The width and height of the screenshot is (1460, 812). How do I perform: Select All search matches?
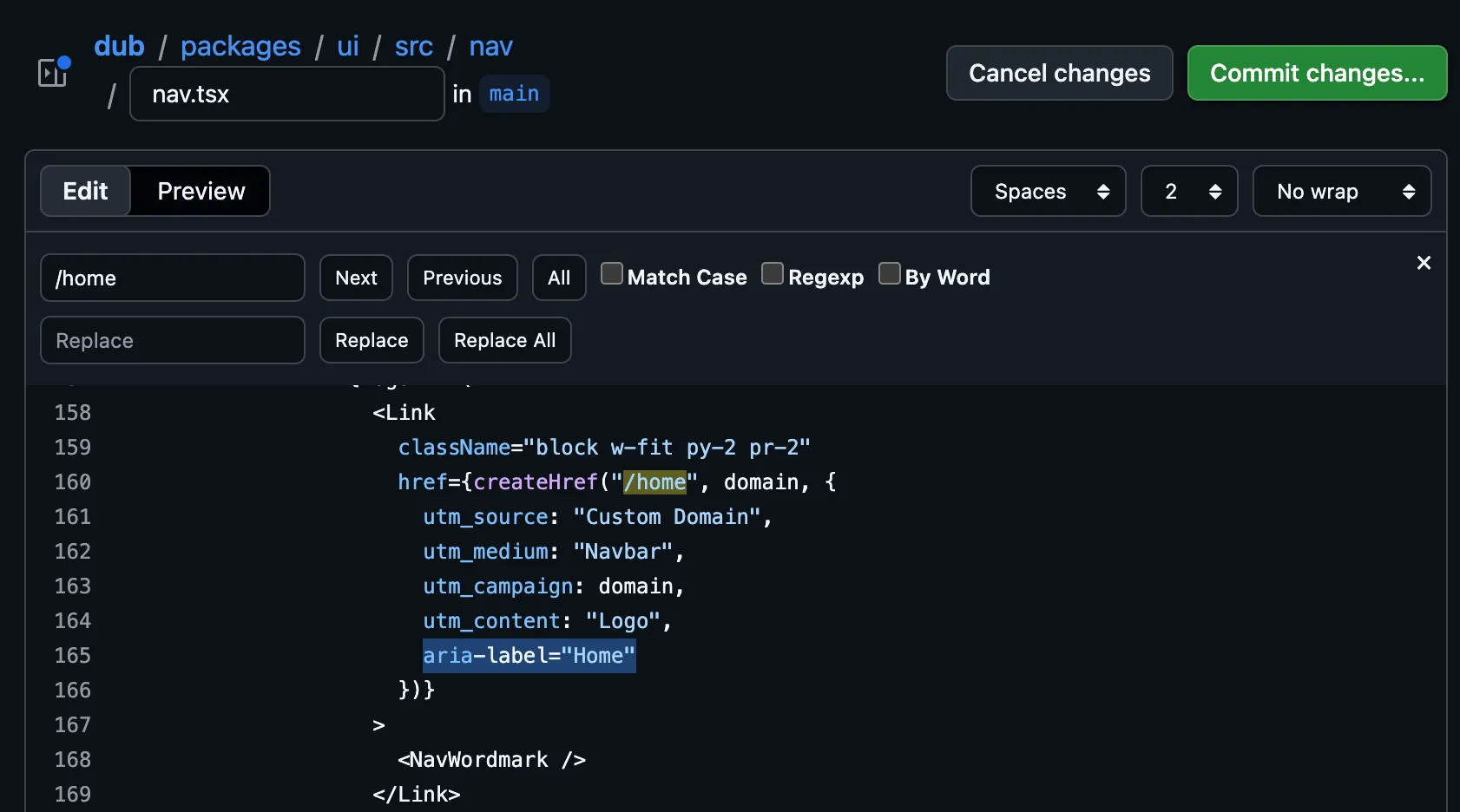[559, 278]
